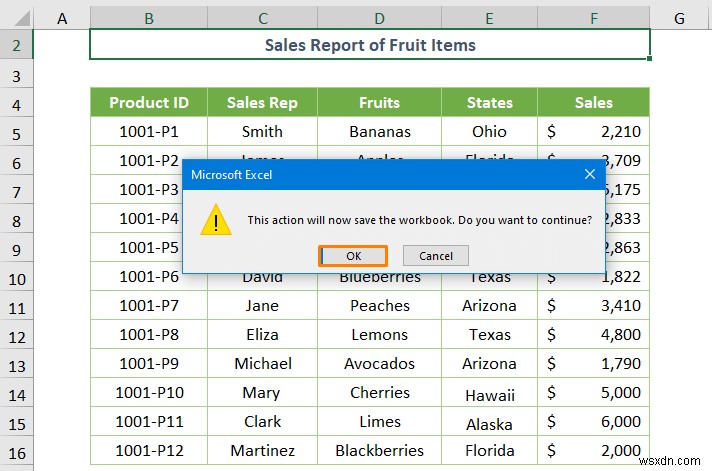Select the Sales Report title cell
712x471 pixels.
(x=370, y=45)
